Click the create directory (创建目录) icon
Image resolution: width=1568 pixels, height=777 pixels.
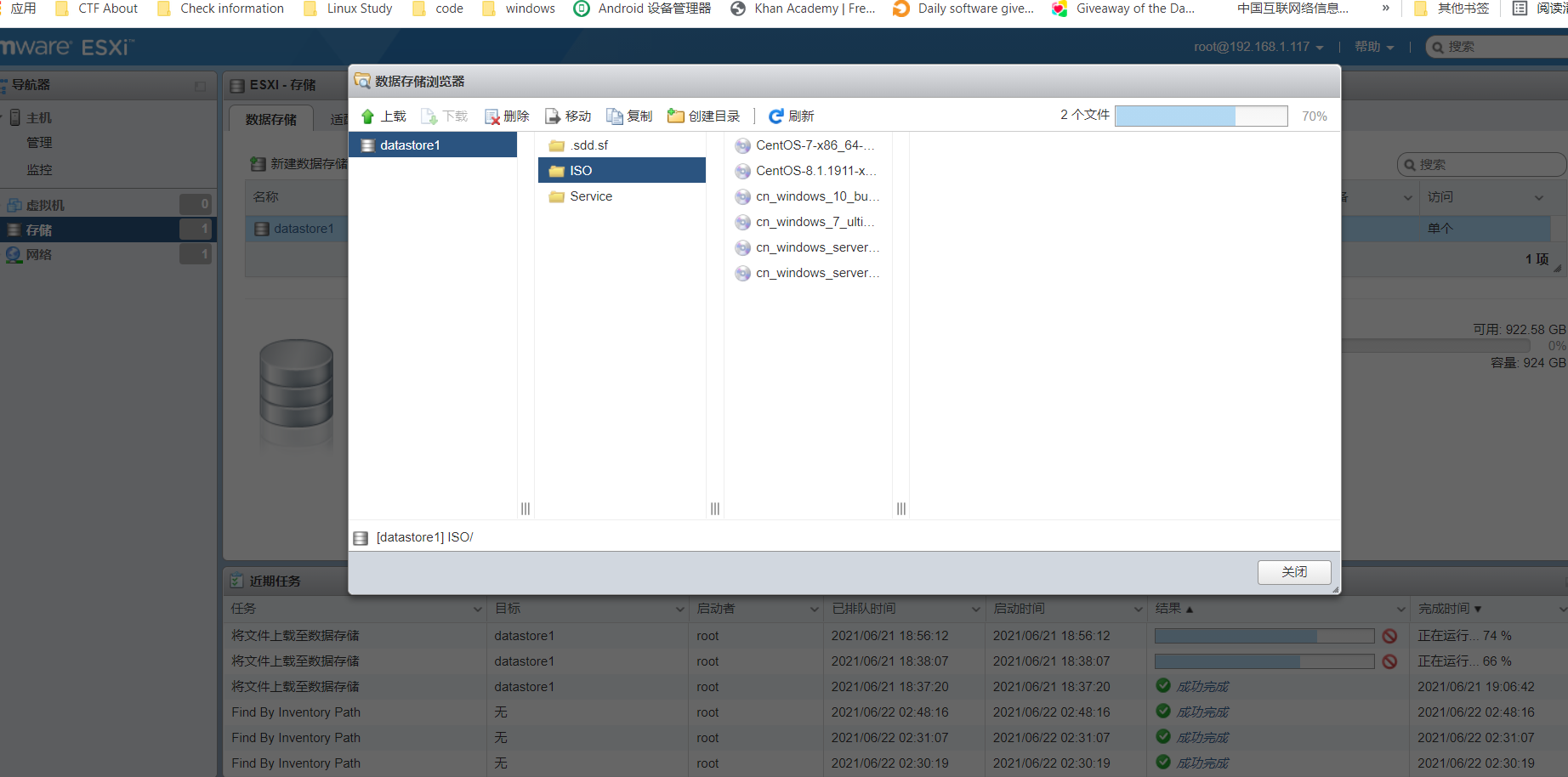pos(676,116)
